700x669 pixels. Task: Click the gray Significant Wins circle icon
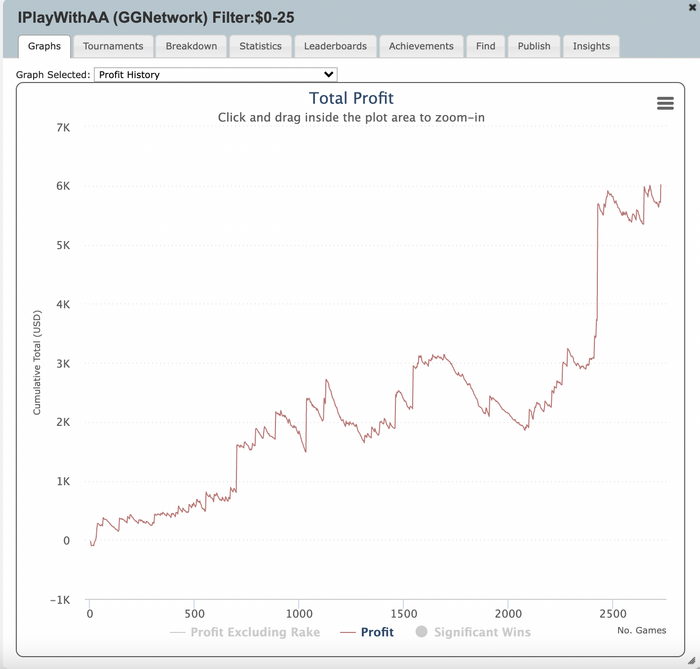tap(421, 632)
